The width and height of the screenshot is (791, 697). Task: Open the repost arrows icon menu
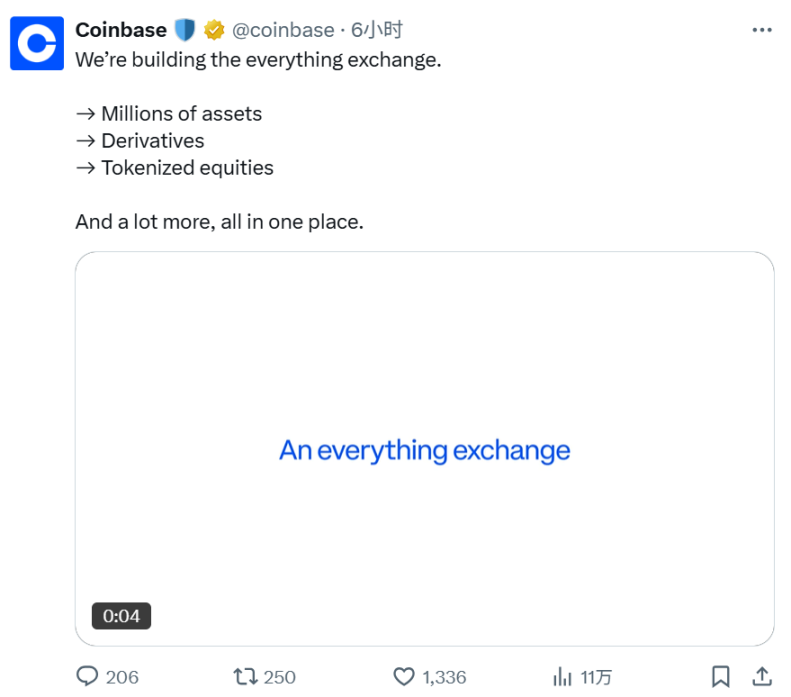[x=245, y=677]
